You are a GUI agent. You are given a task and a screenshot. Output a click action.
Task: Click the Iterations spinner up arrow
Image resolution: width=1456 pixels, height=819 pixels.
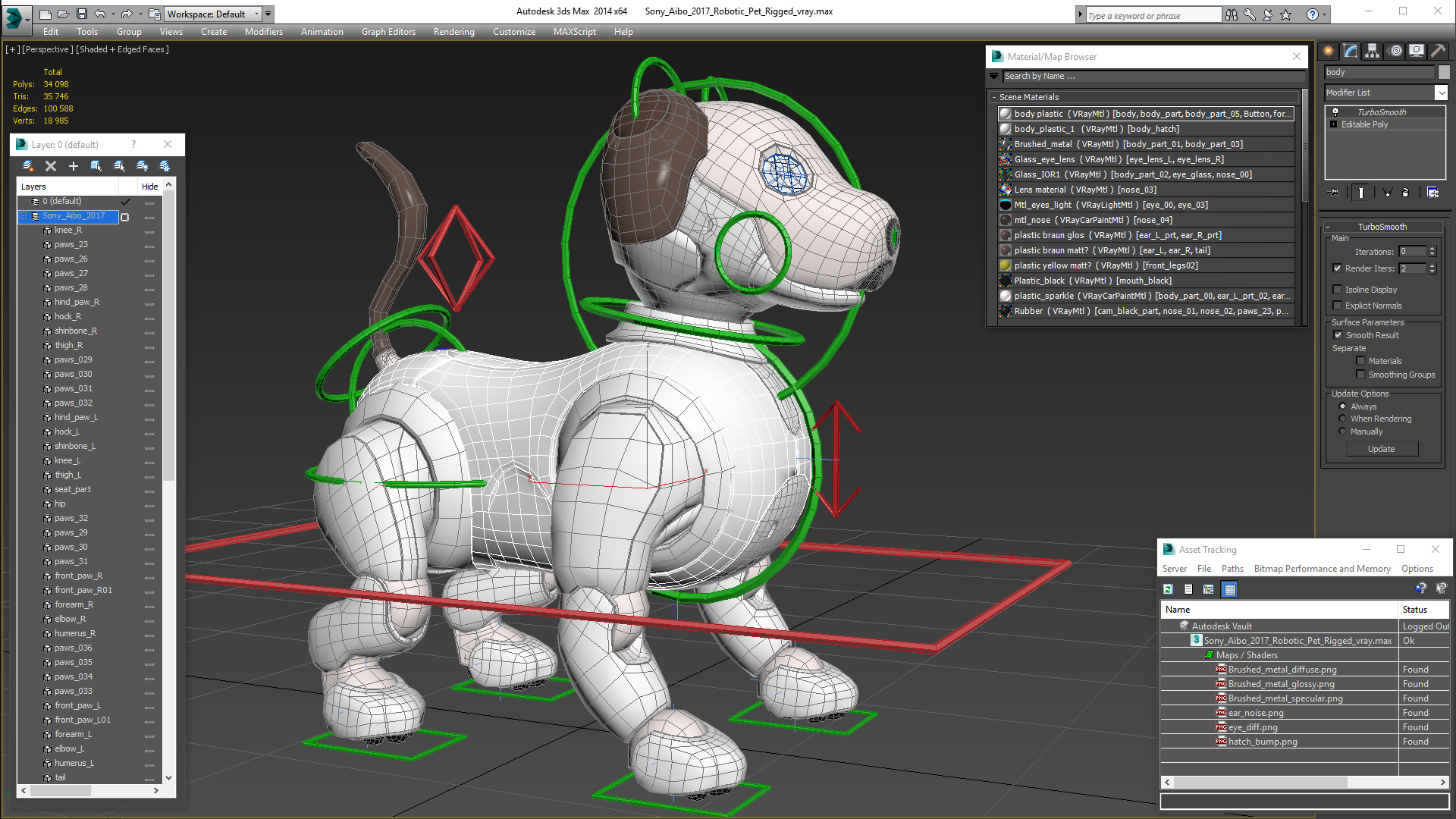point(1432,249)
